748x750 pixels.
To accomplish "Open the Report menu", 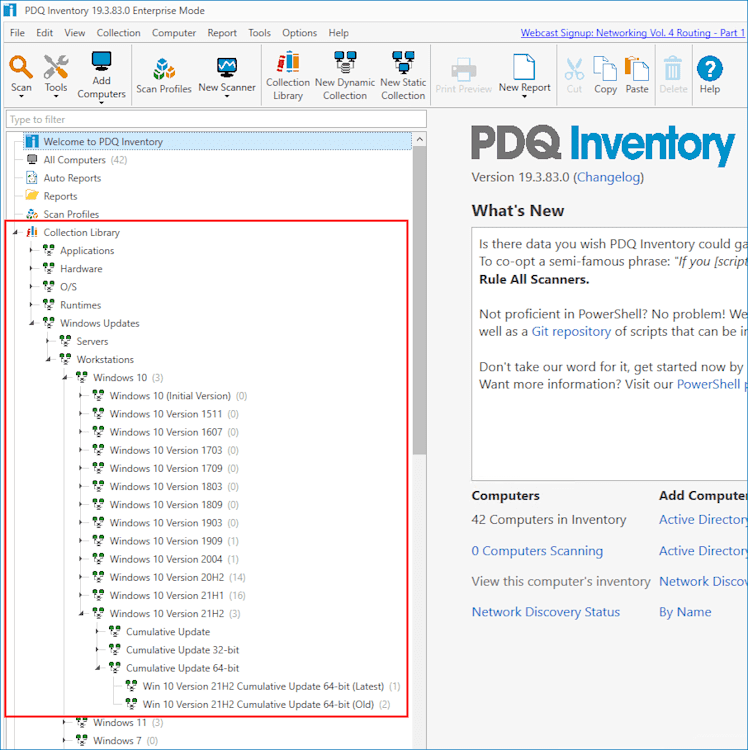I will (x=222, y=33).
